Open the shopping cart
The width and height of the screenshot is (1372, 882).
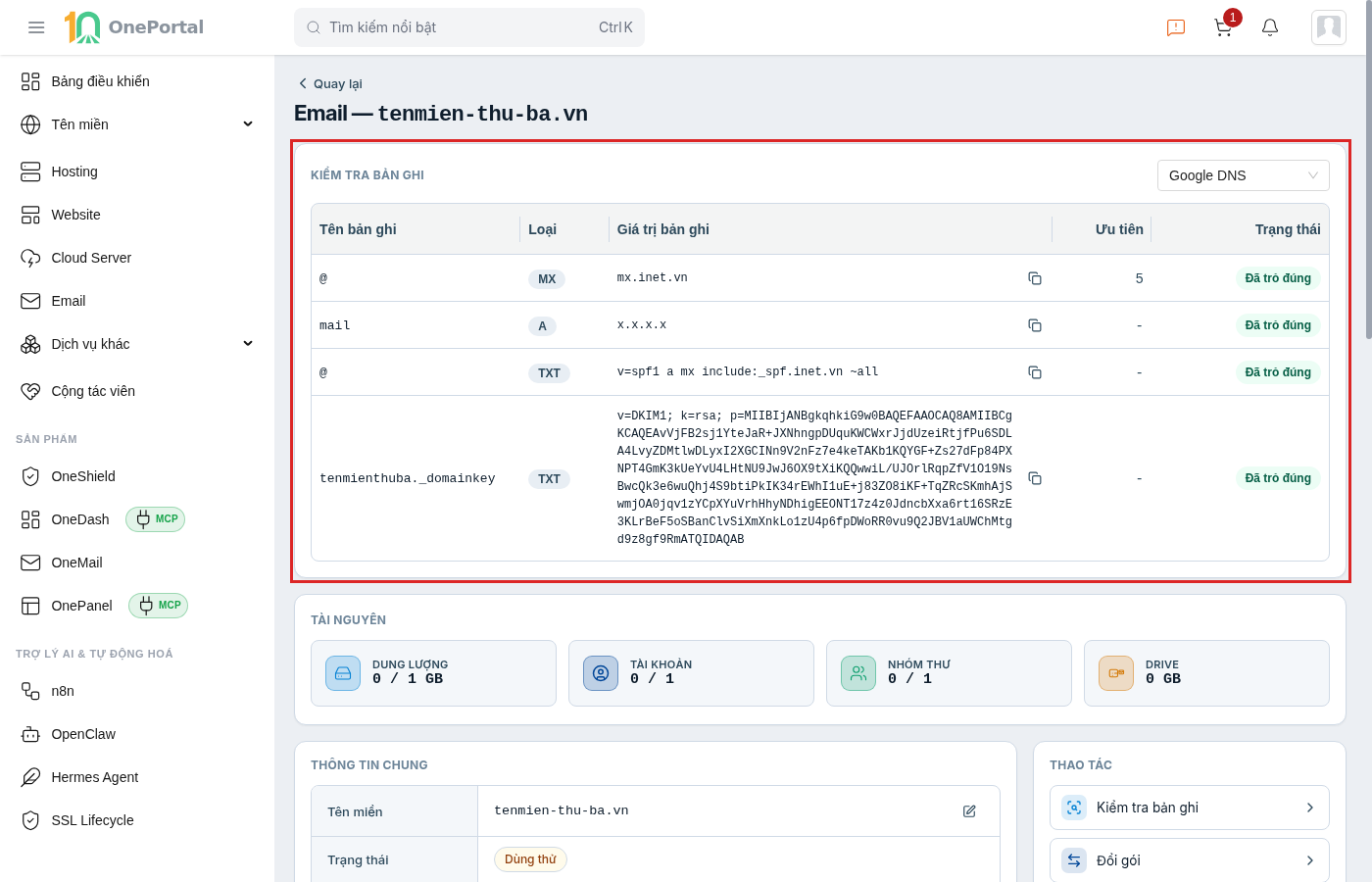point(1223,27)
